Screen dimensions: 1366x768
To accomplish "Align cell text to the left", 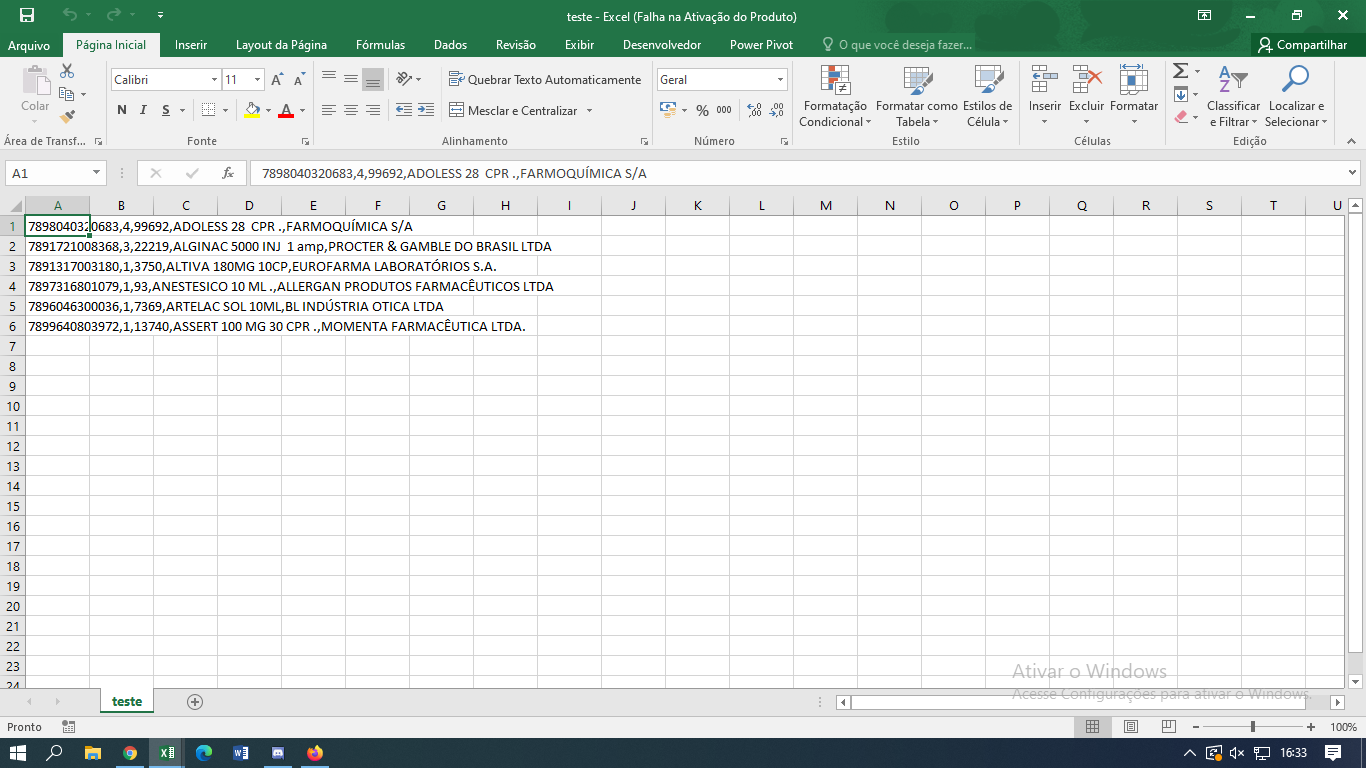I will (329, 110).
